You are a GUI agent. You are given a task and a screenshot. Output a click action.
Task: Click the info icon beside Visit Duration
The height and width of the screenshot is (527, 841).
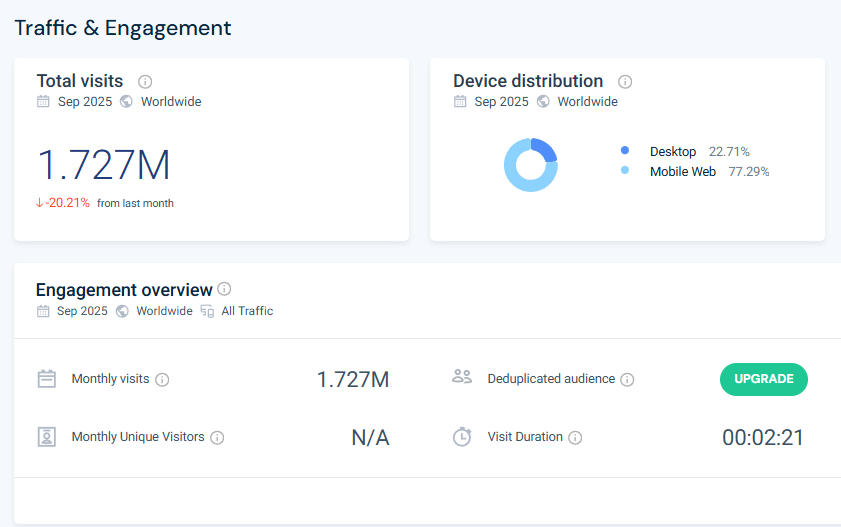pos(575,438)
